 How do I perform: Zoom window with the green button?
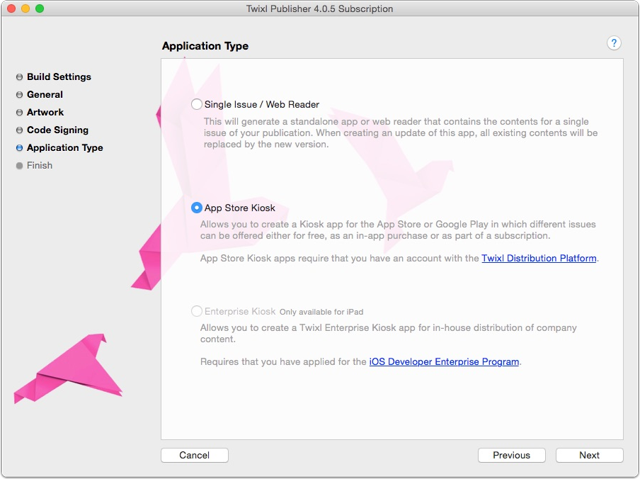40,9
